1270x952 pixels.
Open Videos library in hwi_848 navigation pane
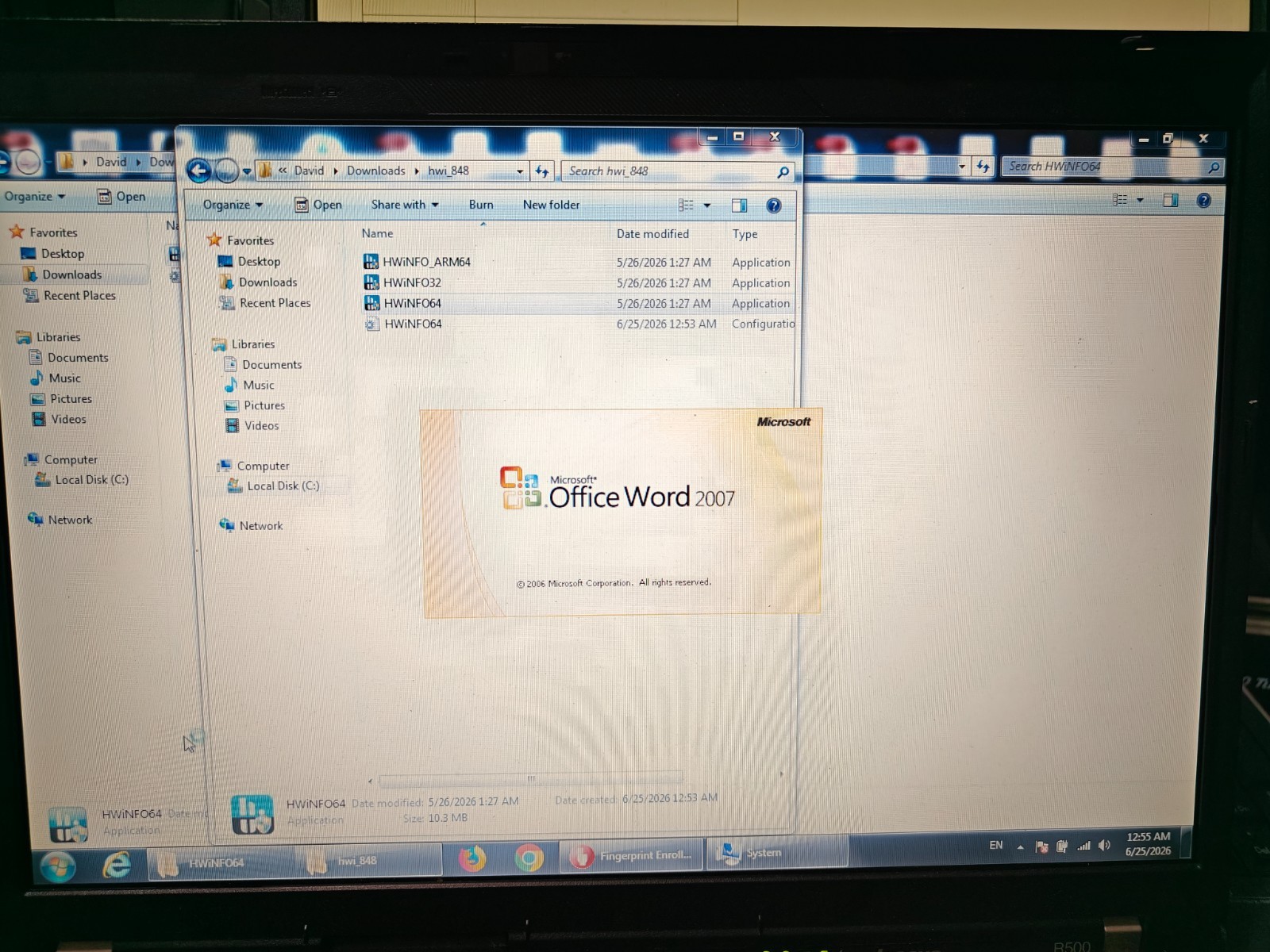click(261, 426)
